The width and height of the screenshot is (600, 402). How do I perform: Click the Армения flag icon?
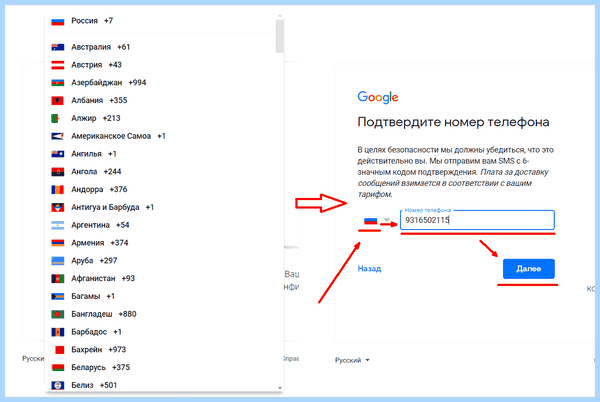pos(58,243)
